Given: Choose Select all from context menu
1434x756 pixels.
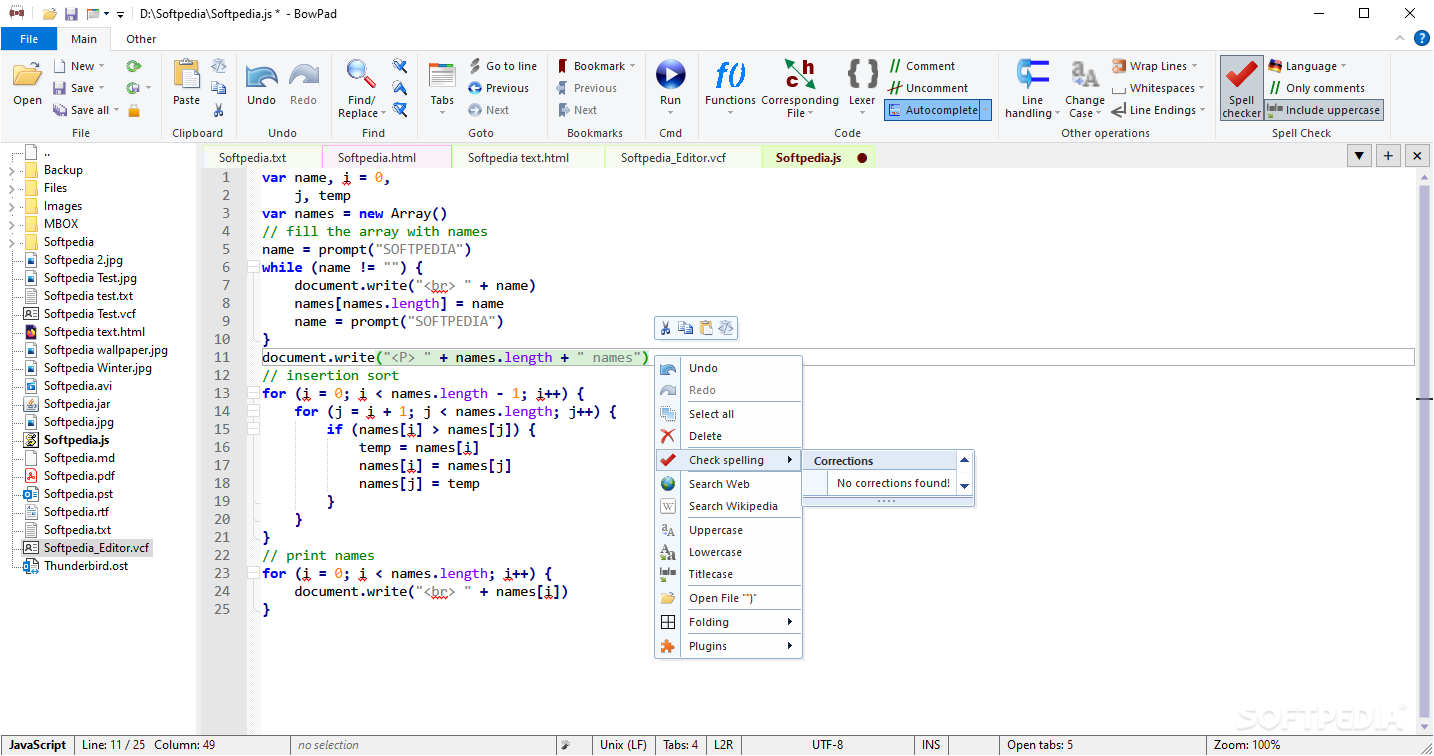Looking at the screenshot, I should click(x=728, y=414).
